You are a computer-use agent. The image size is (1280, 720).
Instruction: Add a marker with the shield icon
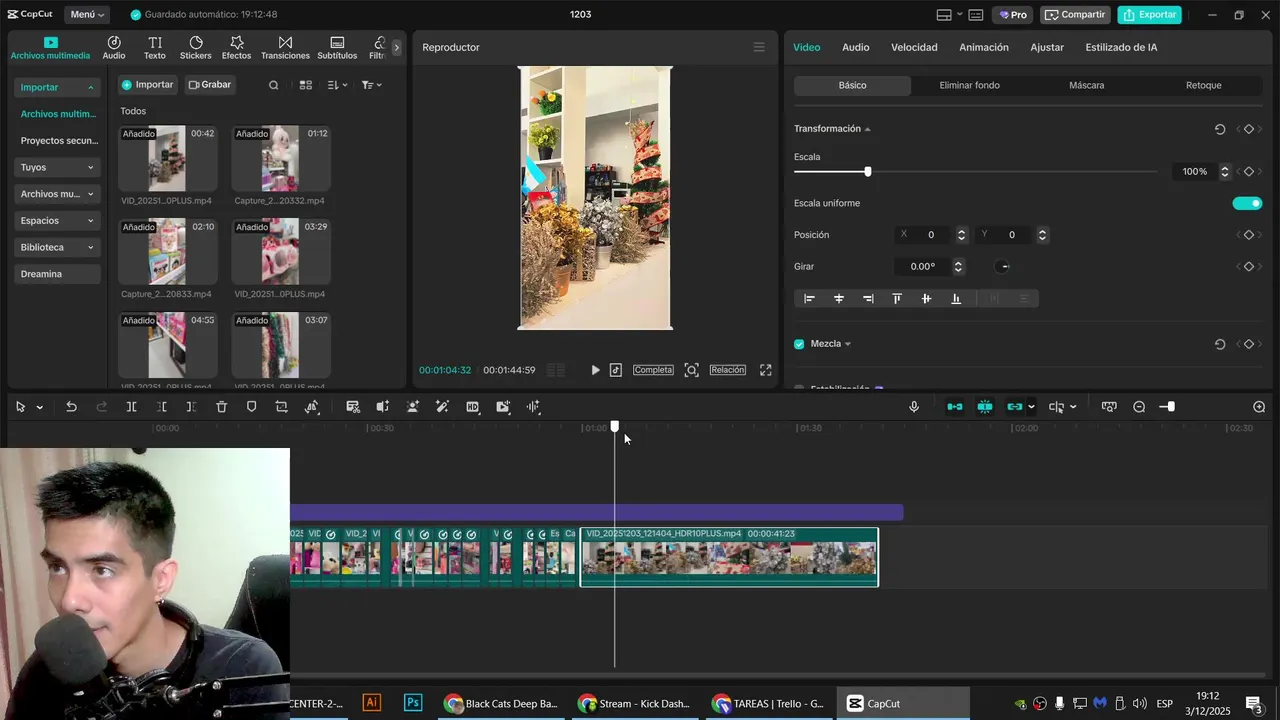pos(252,407)
